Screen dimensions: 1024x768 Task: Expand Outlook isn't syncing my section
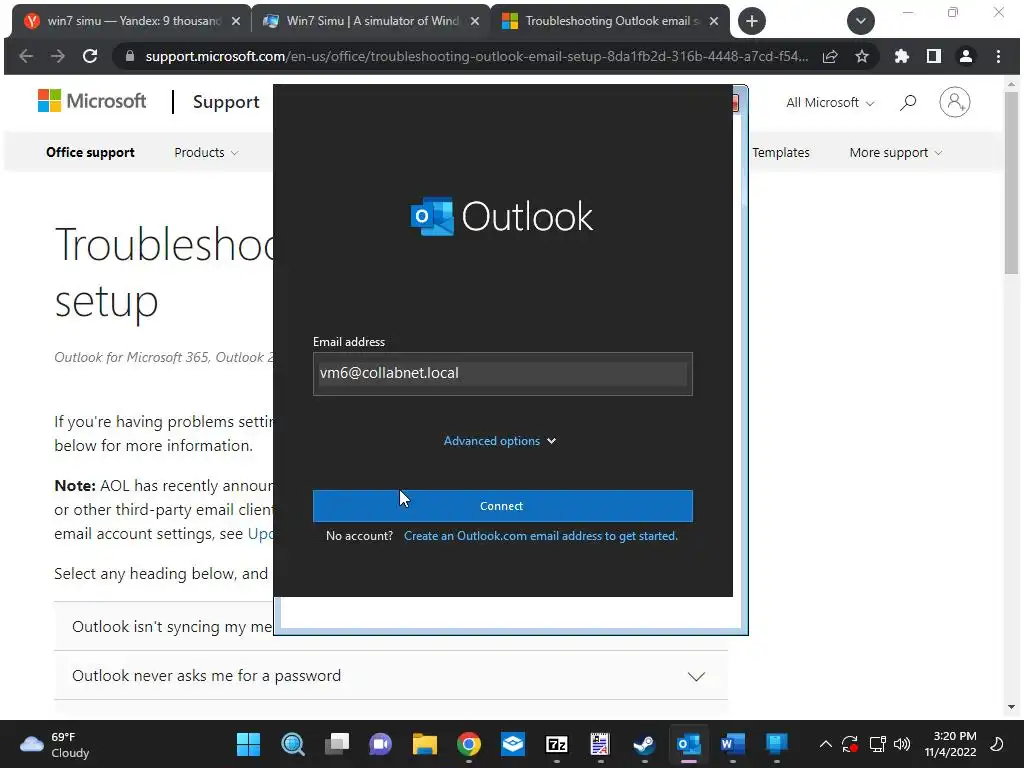163,627
